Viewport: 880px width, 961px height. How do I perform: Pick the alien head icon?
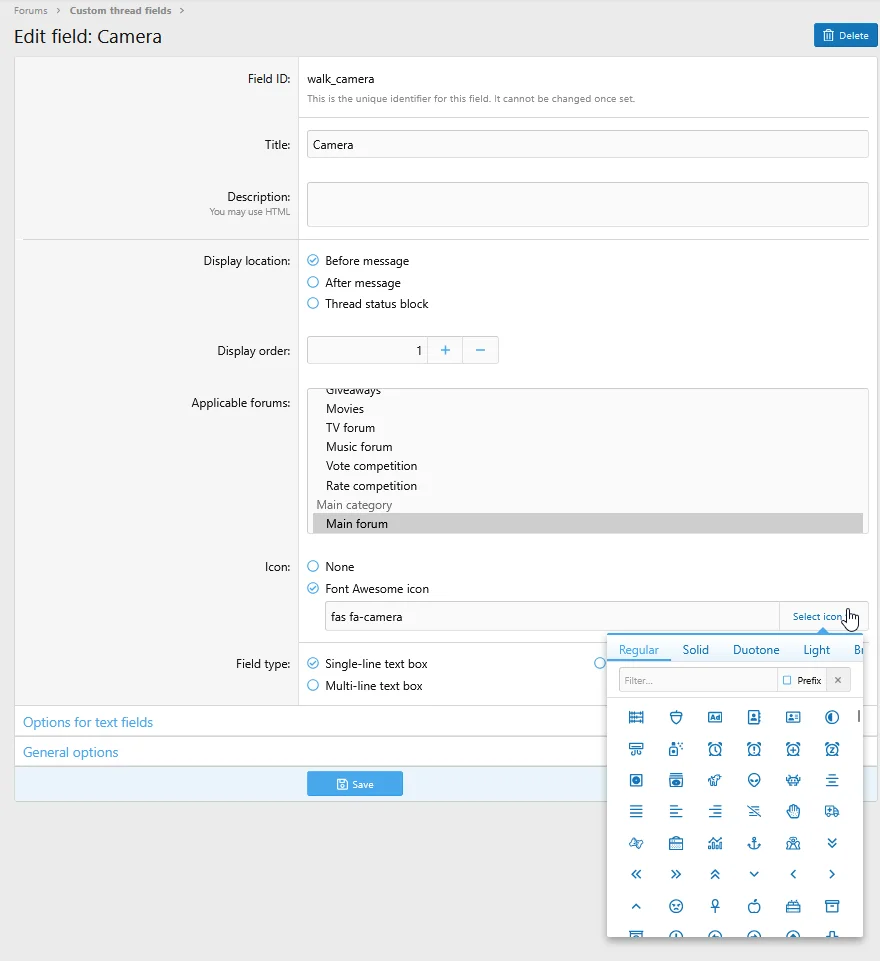(754, 780)
